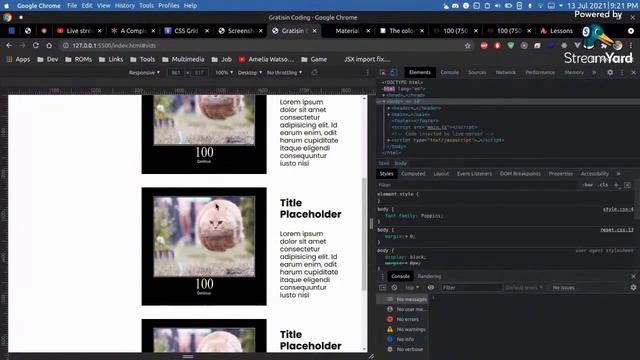Open the Dev bookmarks folder
The width and height of the screenshot is (640, 360).
point(48,59)
